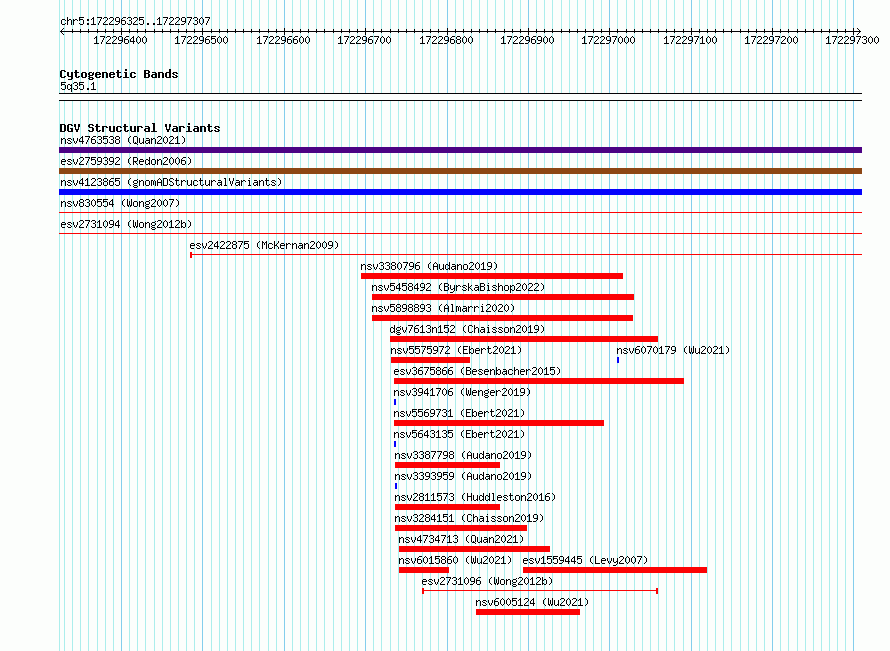Select the red bar under nsv6005124
The height and width of the screenshot is (651, 890).
point(528,612)
